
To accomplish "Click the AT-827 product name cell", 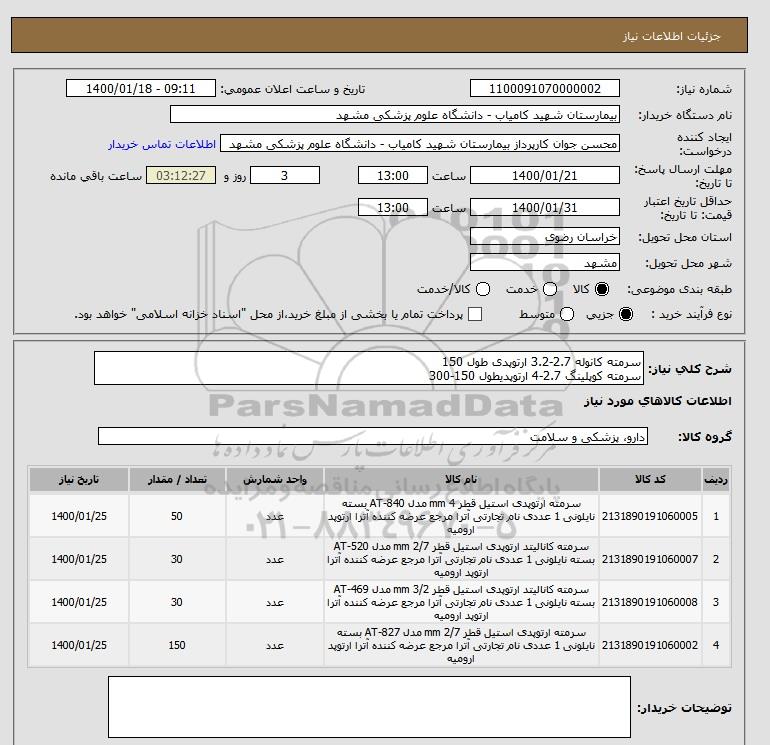I will click(461, 645).
